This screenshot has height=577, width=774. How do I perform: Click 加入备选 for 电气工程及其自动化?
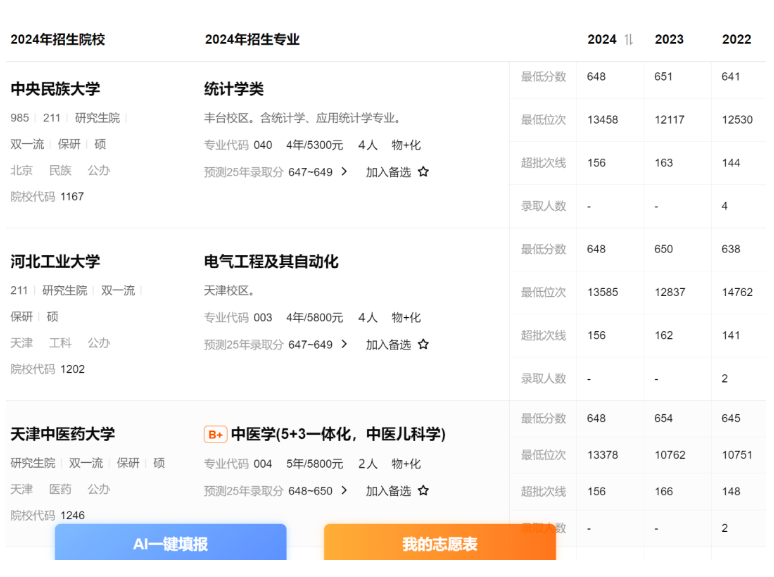pos(388,345)
